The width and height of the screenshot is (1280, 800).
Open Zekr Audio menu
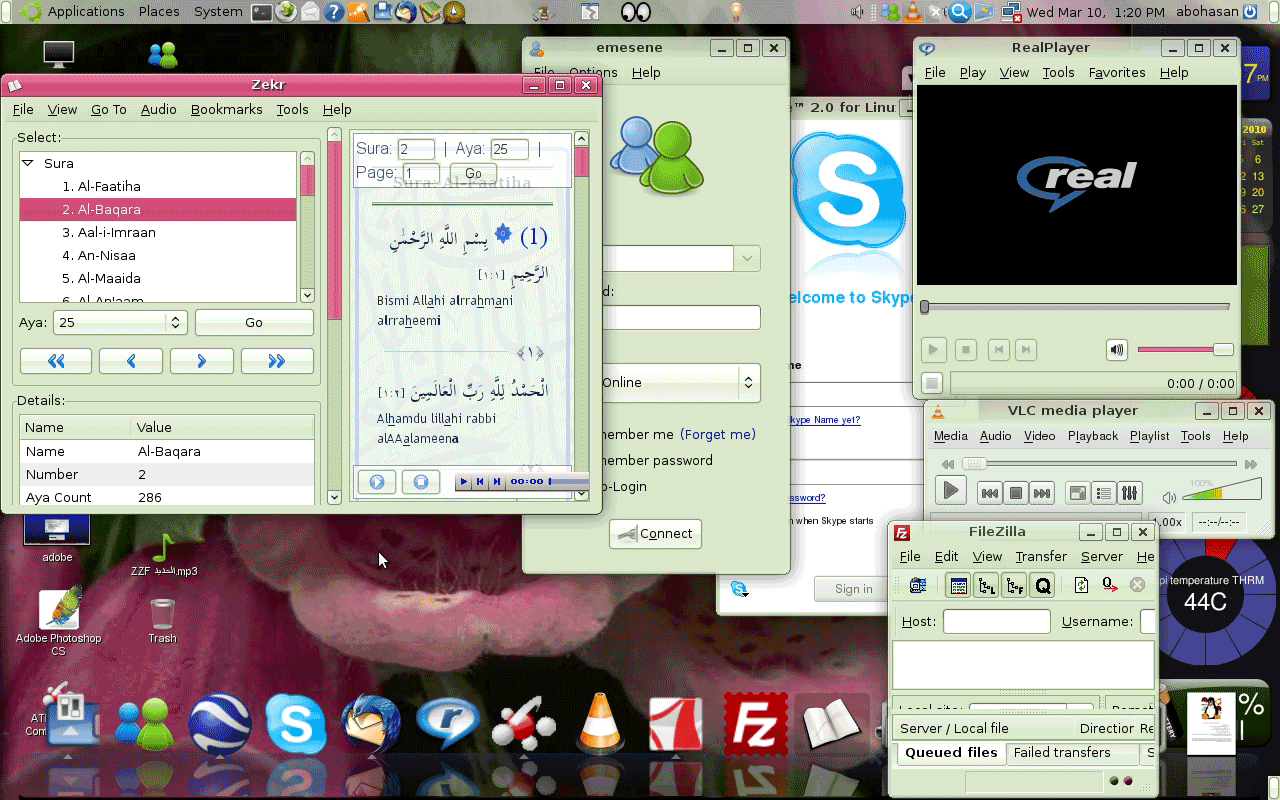pos(159,109)
